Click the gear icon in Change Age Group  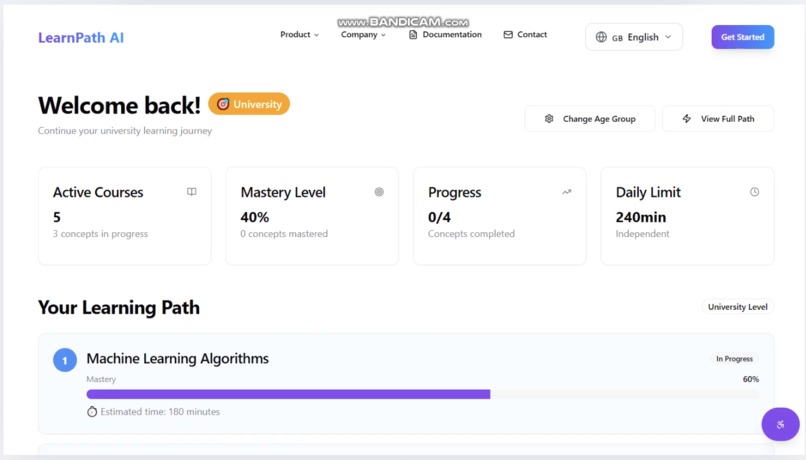549,119
